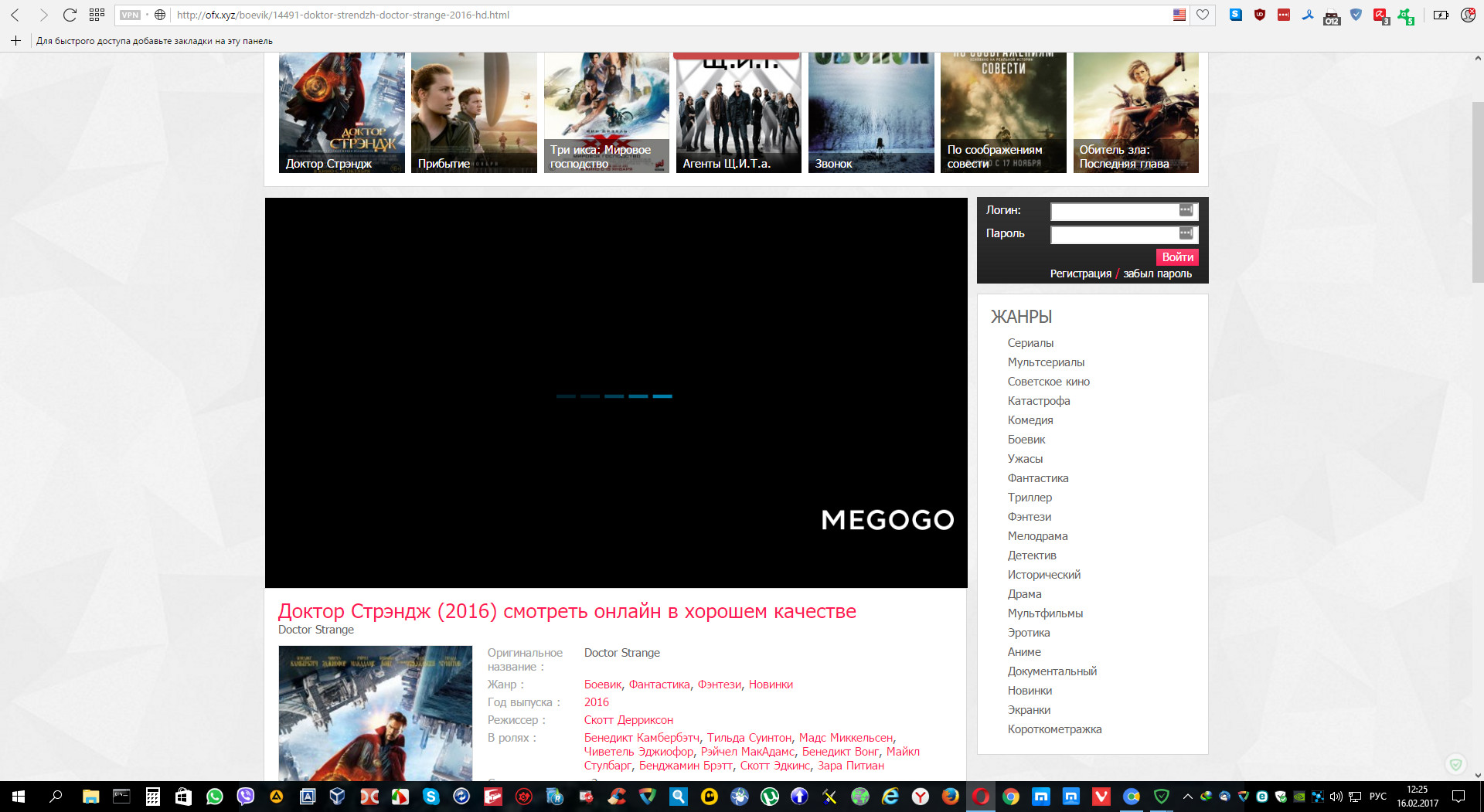Viewport: 1484px width, 812px height.
Task: Reload the current page
Action: [70, 15]
